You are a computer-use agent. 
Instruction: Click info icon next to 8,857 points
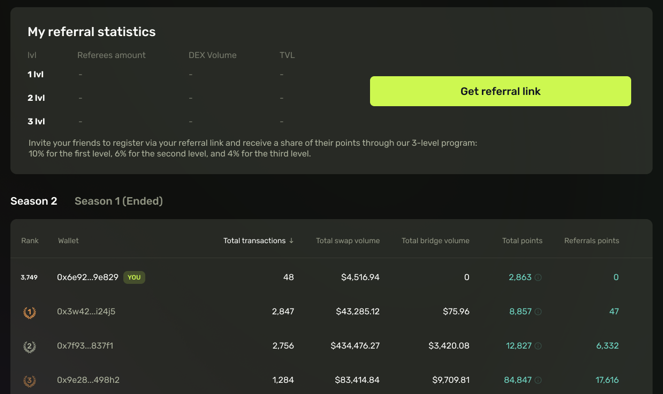point(538,312)
